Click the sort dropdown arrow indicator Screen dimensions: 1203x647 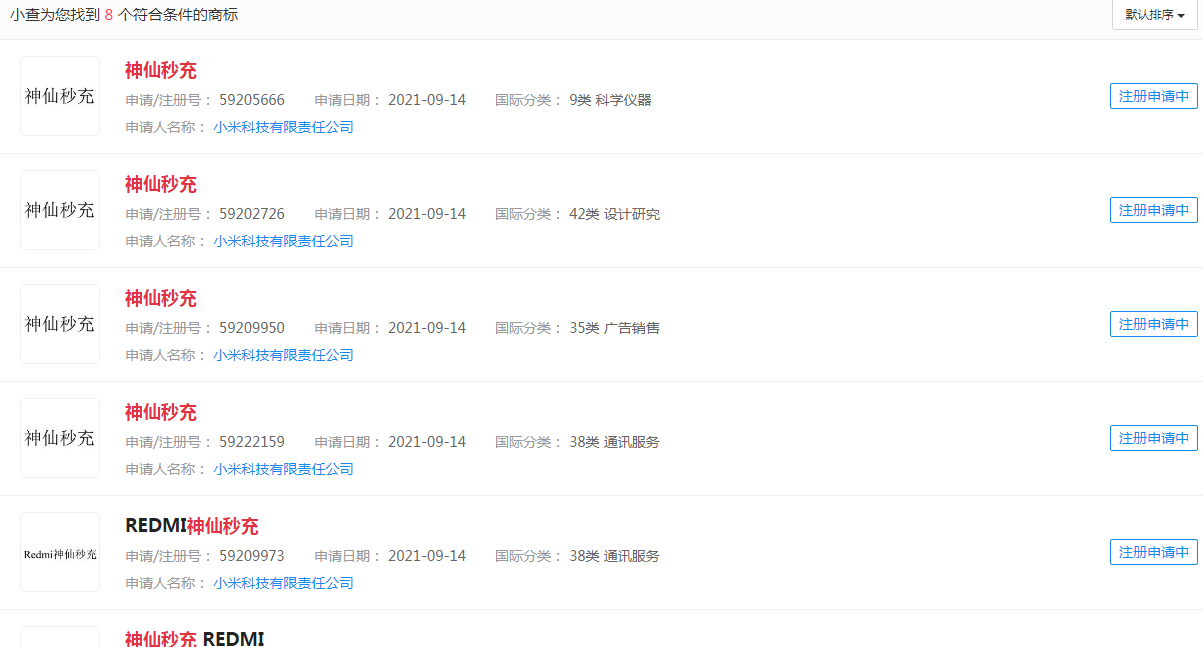tap(1180, 15)
